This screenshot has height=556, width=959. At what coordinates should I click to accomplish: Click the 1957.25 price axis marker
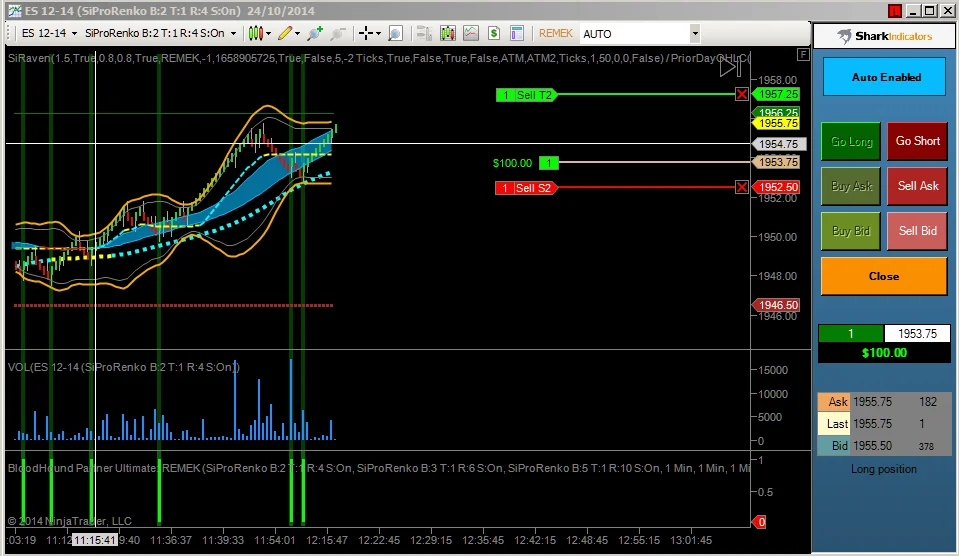(776, 94)
